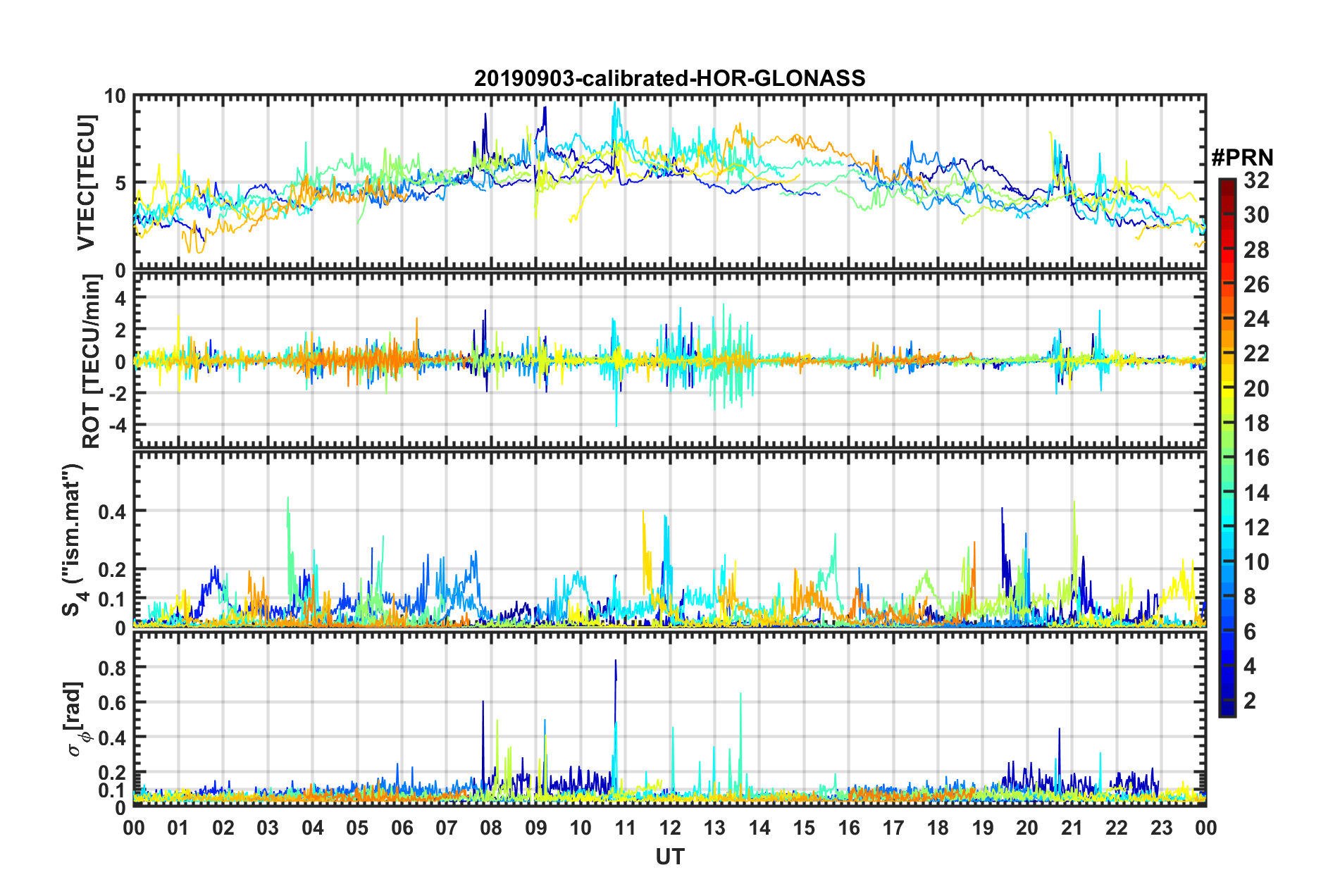Image resolution: width=1340 pixels, height=896 pixels.
Task: Click the 8 label on the PRN colorbar
Action: click(x=1250, y=597)
